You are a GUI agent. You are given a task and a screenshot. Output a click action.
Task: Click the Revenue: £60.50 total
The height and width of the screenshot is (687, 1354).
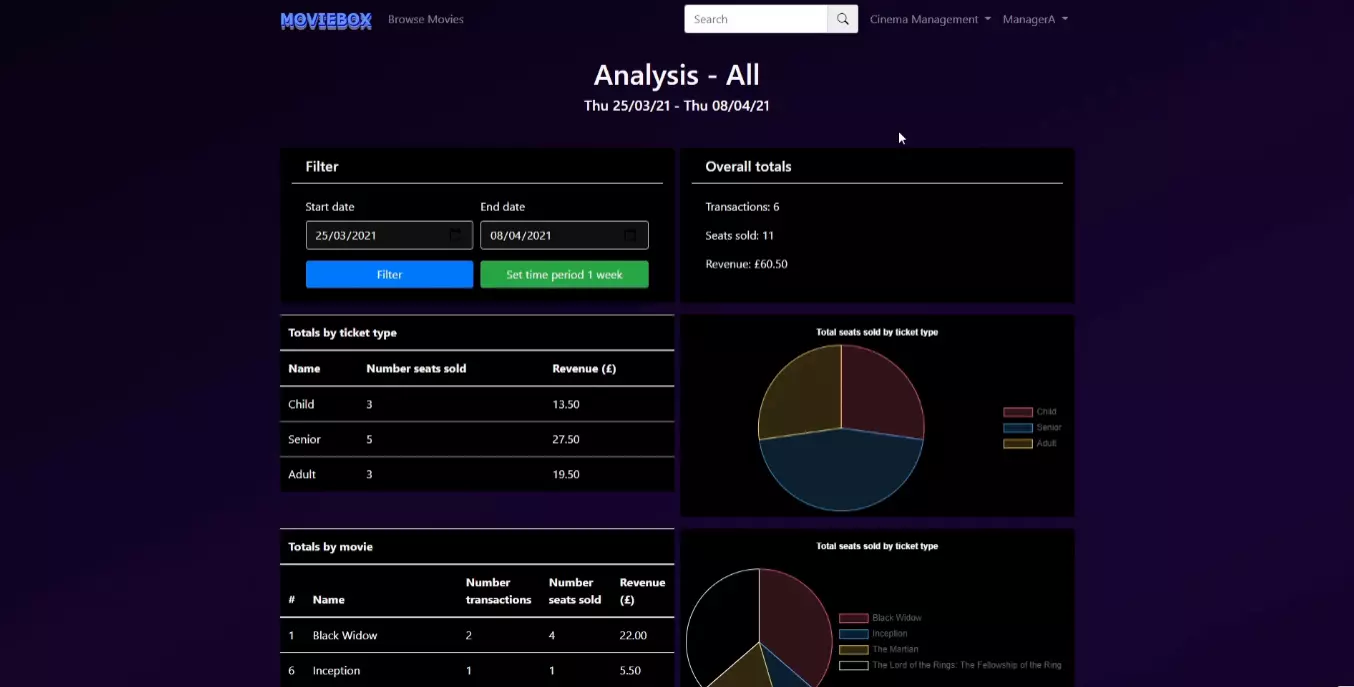pos(746,264)
